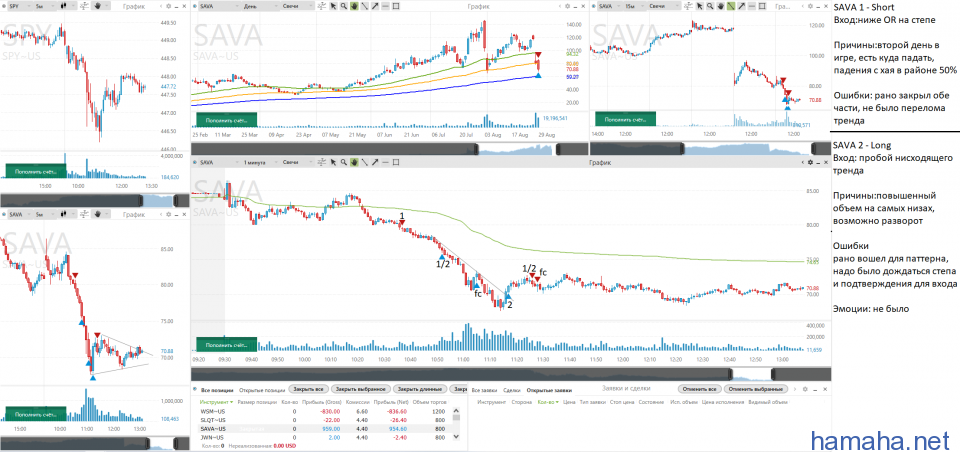Image resolution: width=960 pixels, height=452 pixels.
Task: Sort positions by the Инструмент column
Action: pyautogui.click(x=216, y=402)
